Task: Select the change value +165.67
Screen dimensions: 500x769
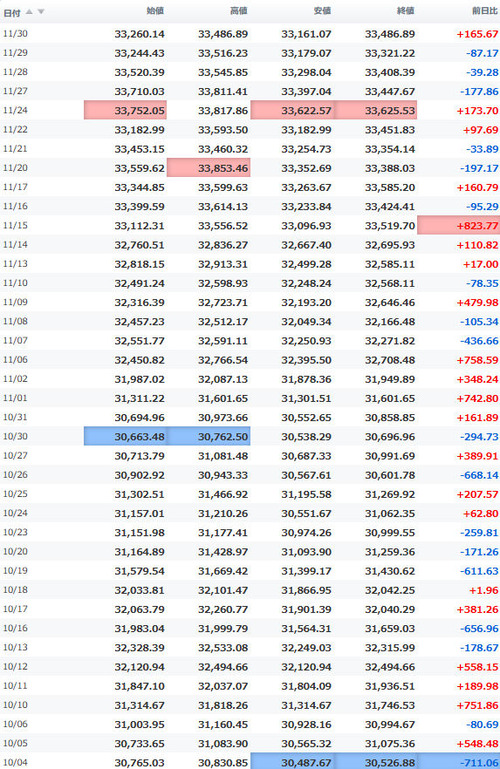Action: (477, 34)
